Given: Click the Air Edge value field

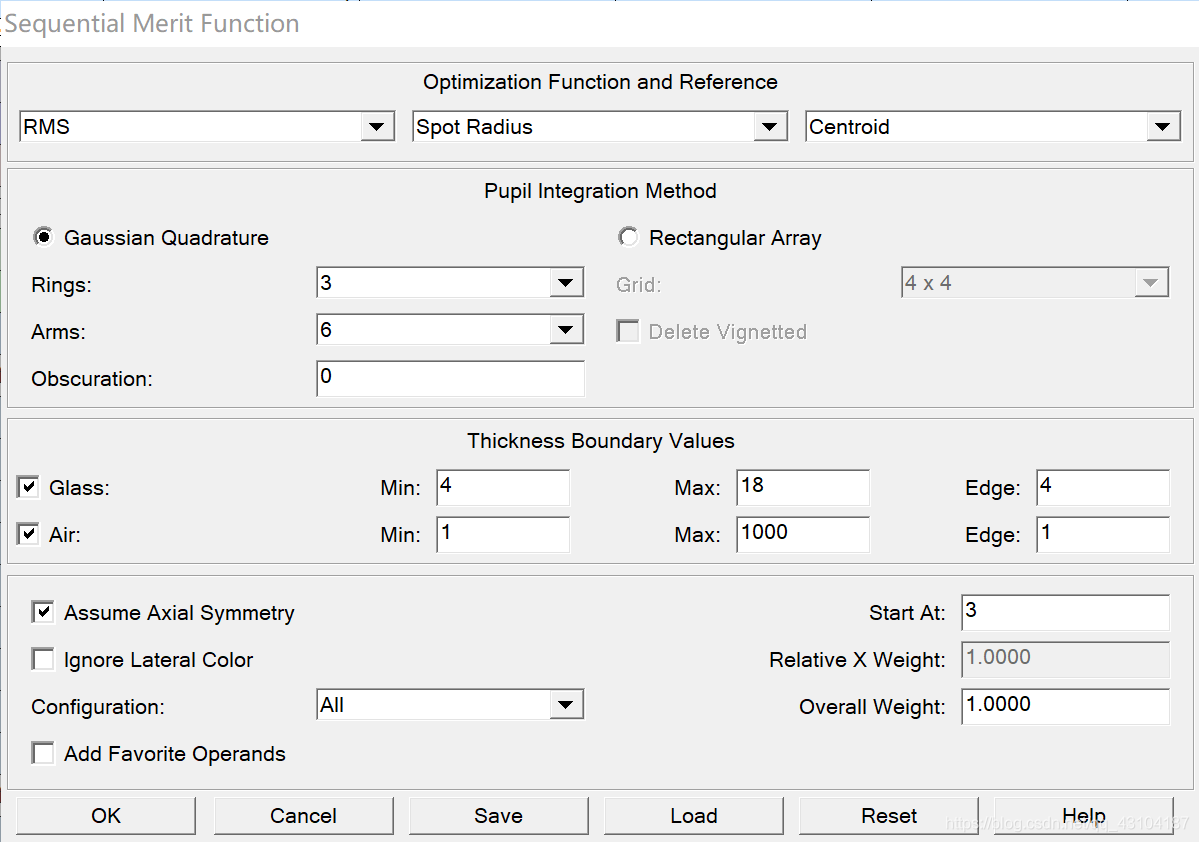Looking at the screenshot, I should pyautogui.click(x=1103, y=534).
